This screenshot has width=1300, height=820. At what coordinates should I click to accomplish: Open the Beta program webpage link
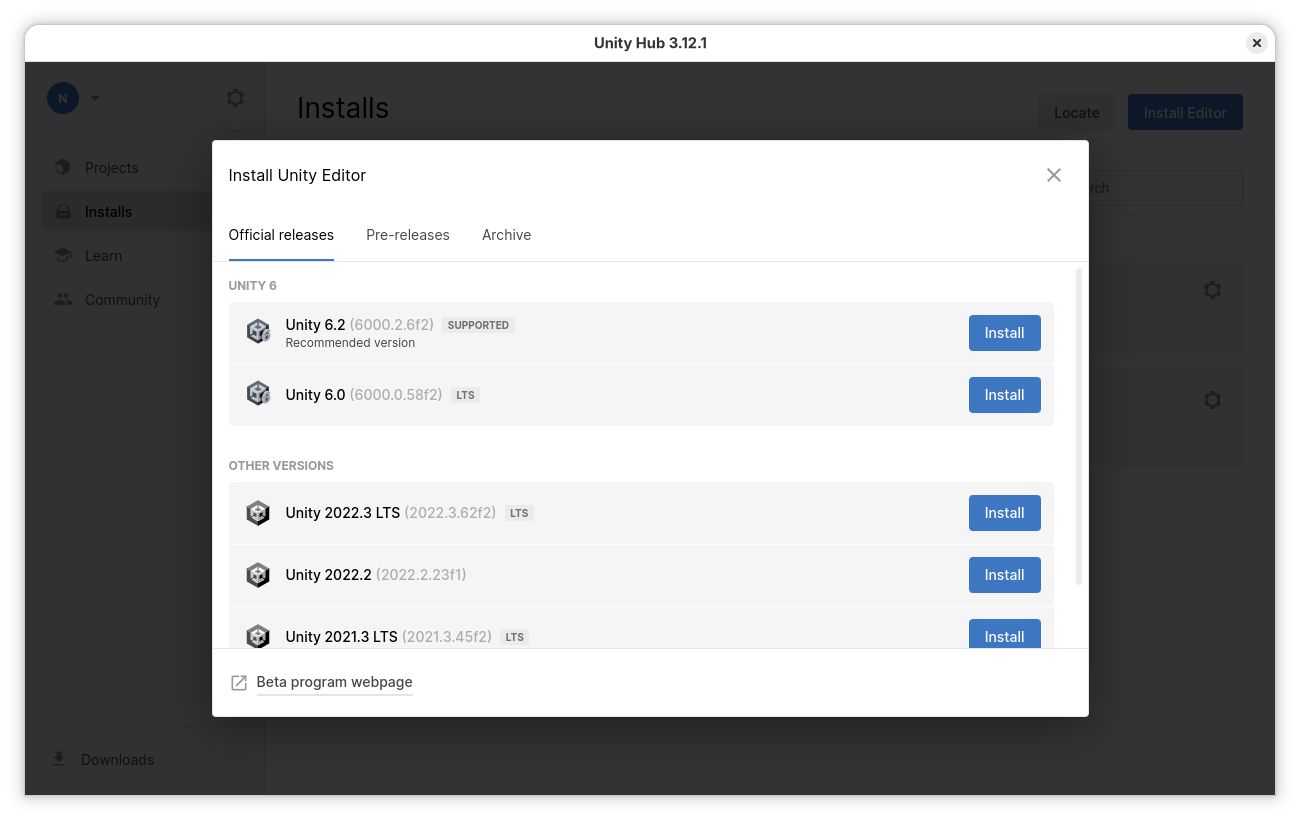pyautogui.click(x=334, y=682)
